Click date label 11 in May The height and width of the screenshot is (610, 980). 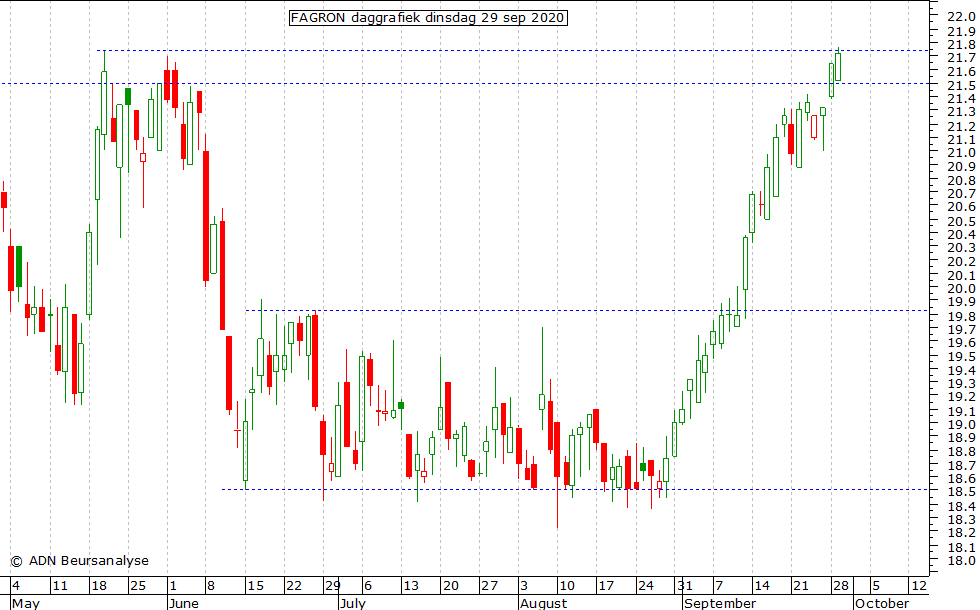click(x=59, y=586)
